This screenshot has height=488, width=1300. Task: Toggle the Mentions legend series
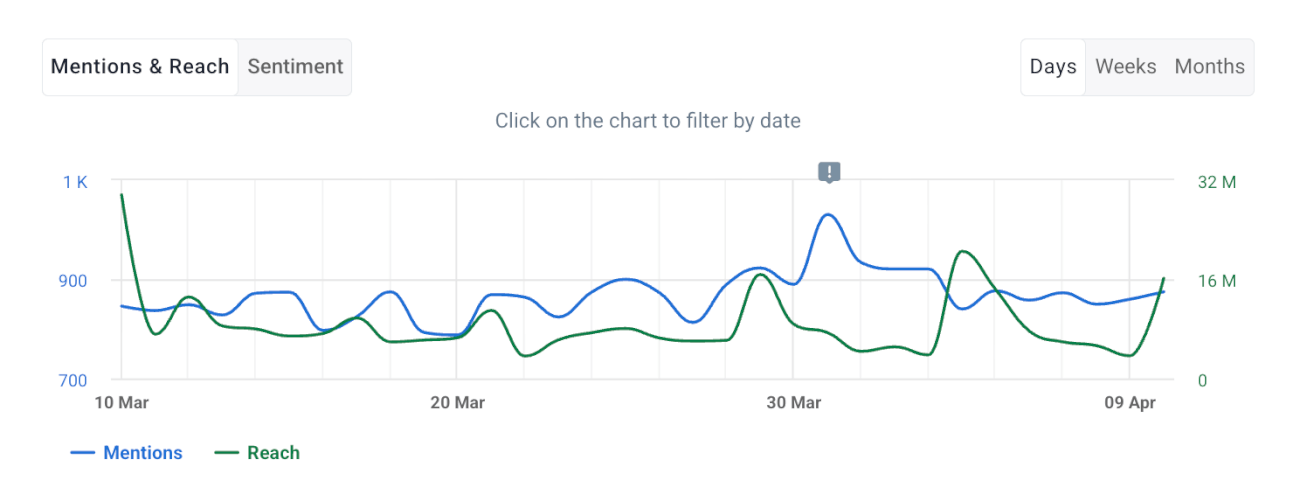click(x=143, y=453)
